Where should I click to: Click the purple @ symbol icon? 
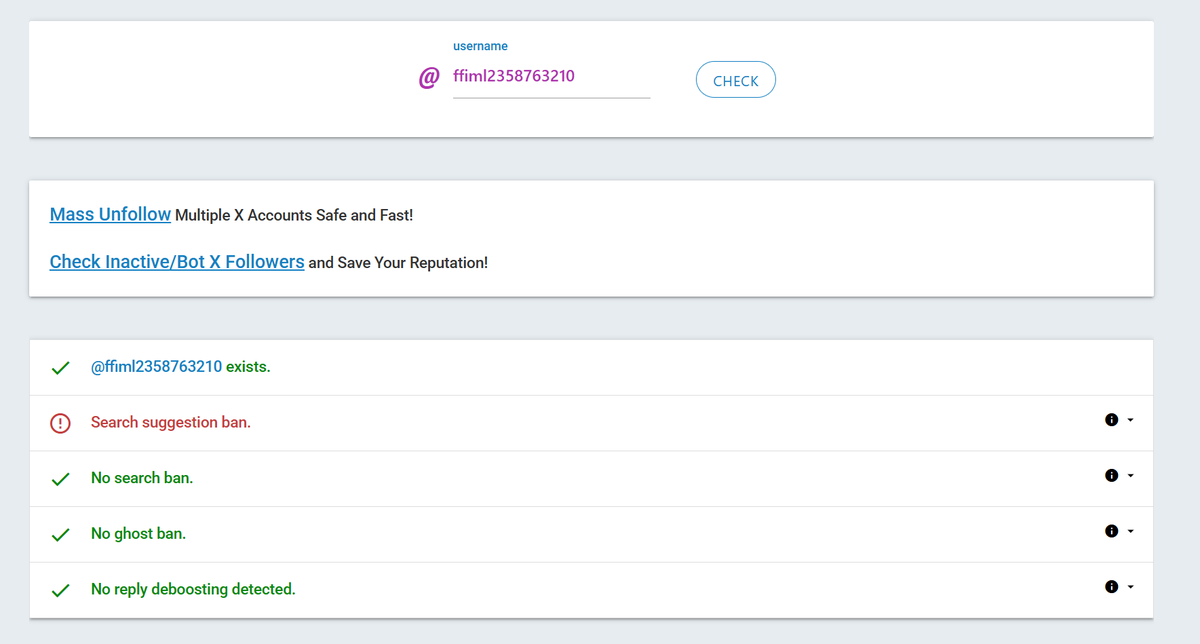point(429,77)
